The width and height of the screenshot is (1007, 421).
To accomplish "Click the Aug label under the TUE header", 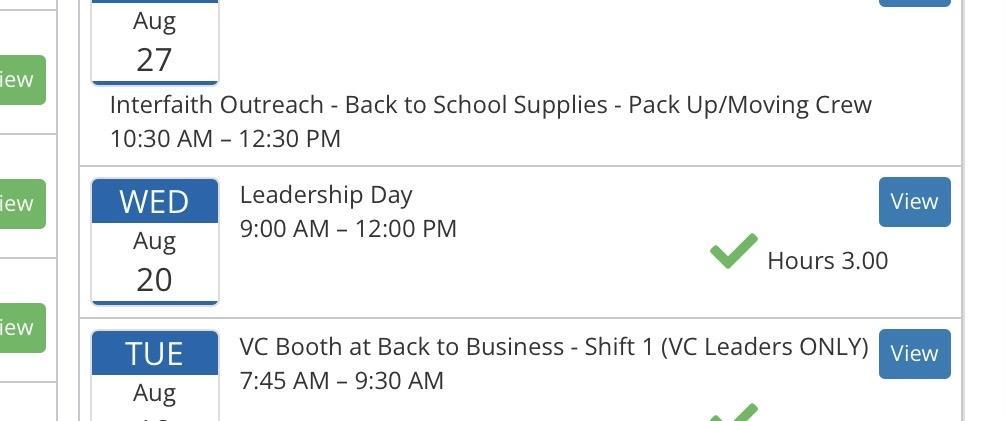I will (x=154, y=393).
